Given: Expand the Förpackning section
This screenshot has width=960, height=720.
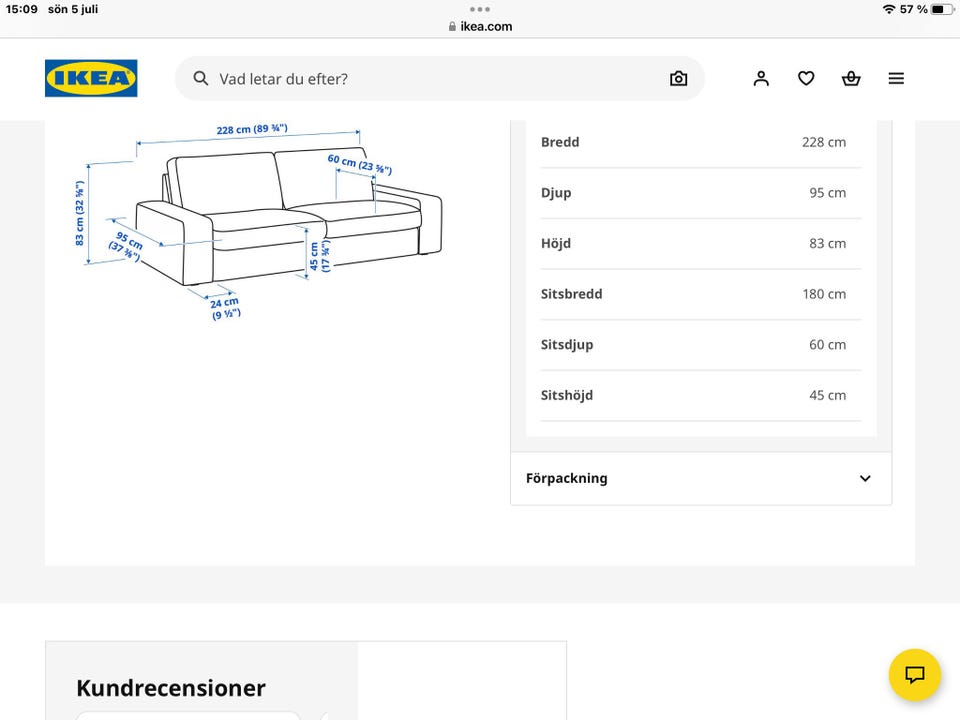Looking at the screenshot, I should [701, 478].
